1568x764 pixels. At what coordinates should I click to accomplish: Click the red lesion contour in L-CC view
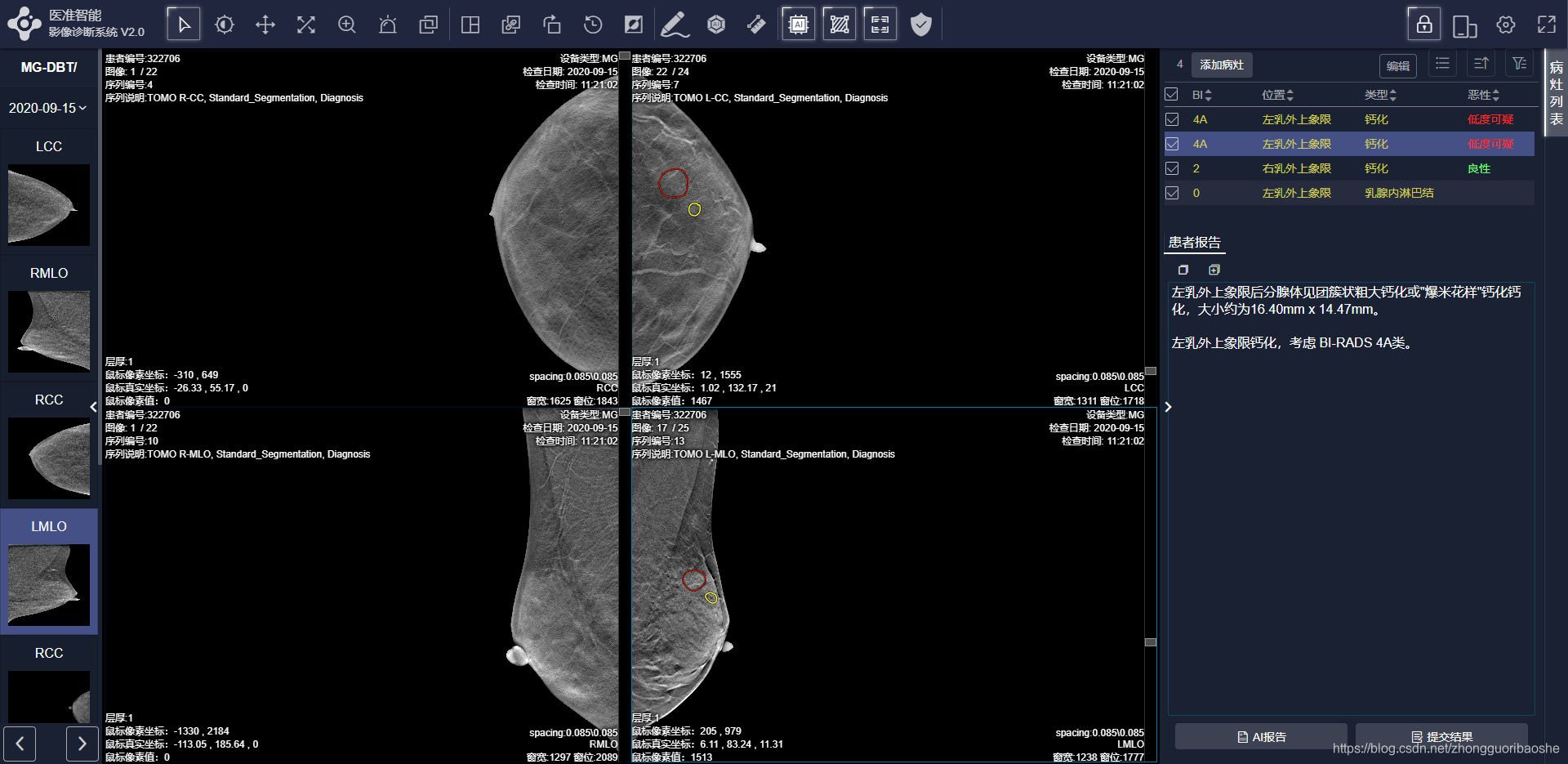coord(674,183)
